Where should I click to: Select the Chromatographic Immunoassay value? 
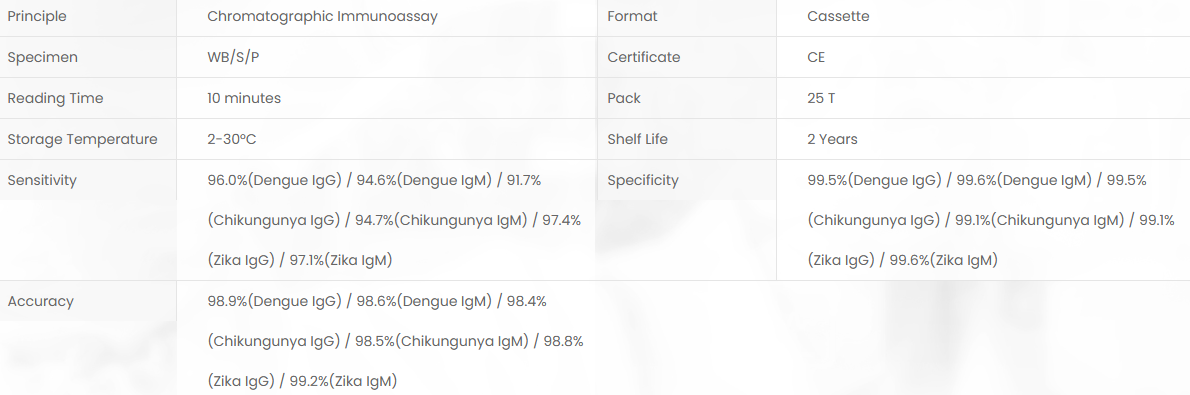click(323, 17)
